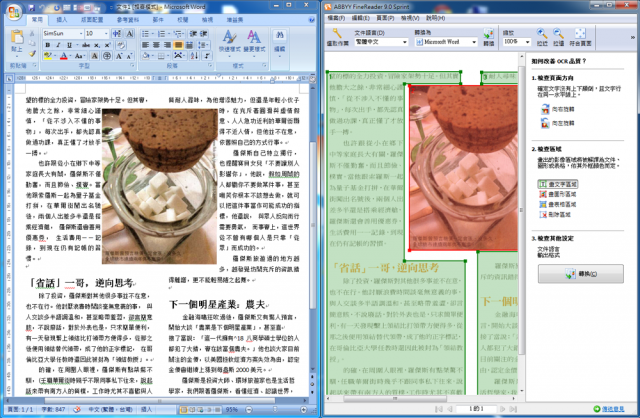640x418 pixels.
Task: Open the Editing (binoculars) group
Action: pos(280,41)
